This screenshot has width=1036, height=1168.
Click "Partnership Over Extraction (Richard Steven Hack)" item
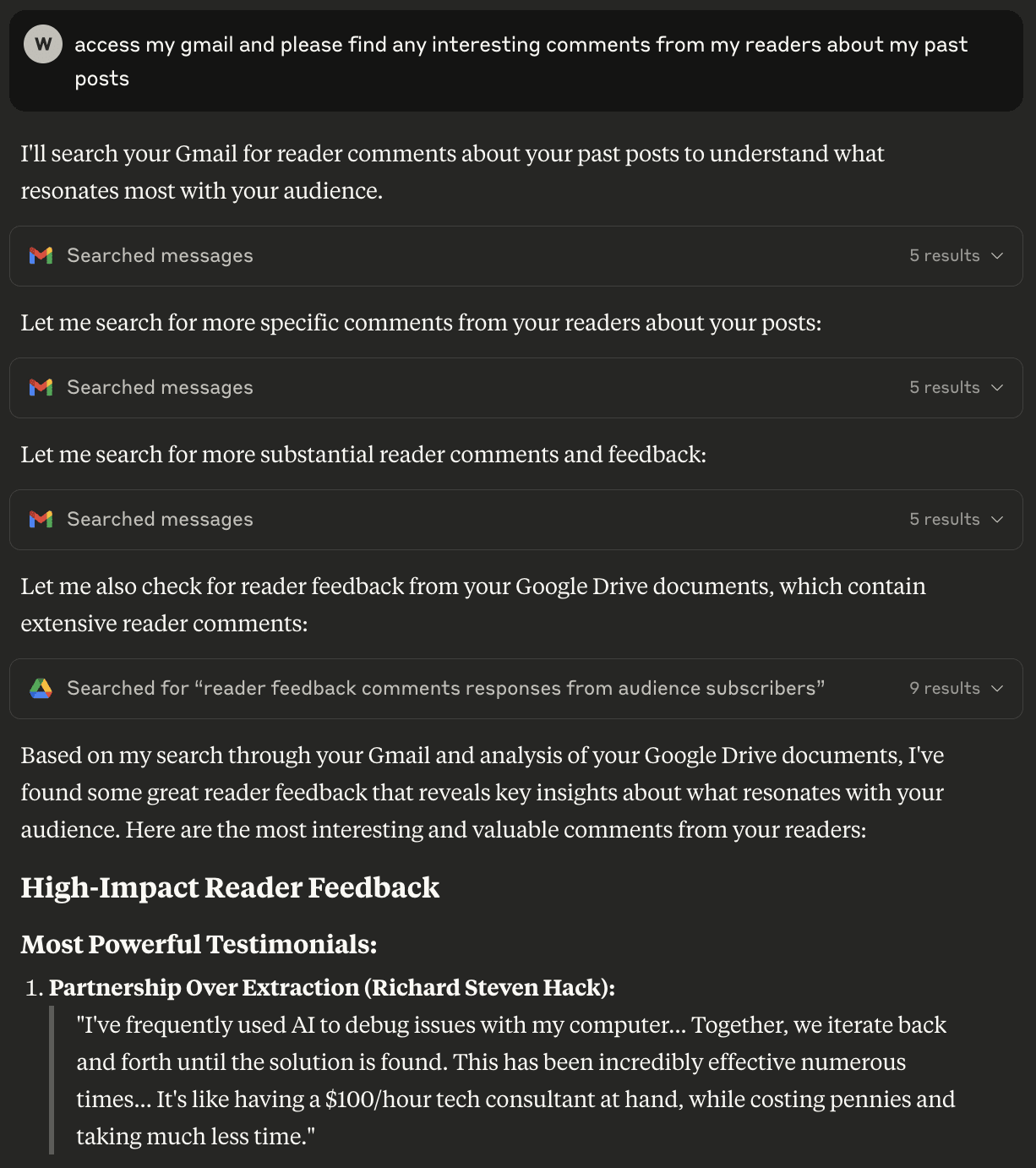[x=332, y=987]
